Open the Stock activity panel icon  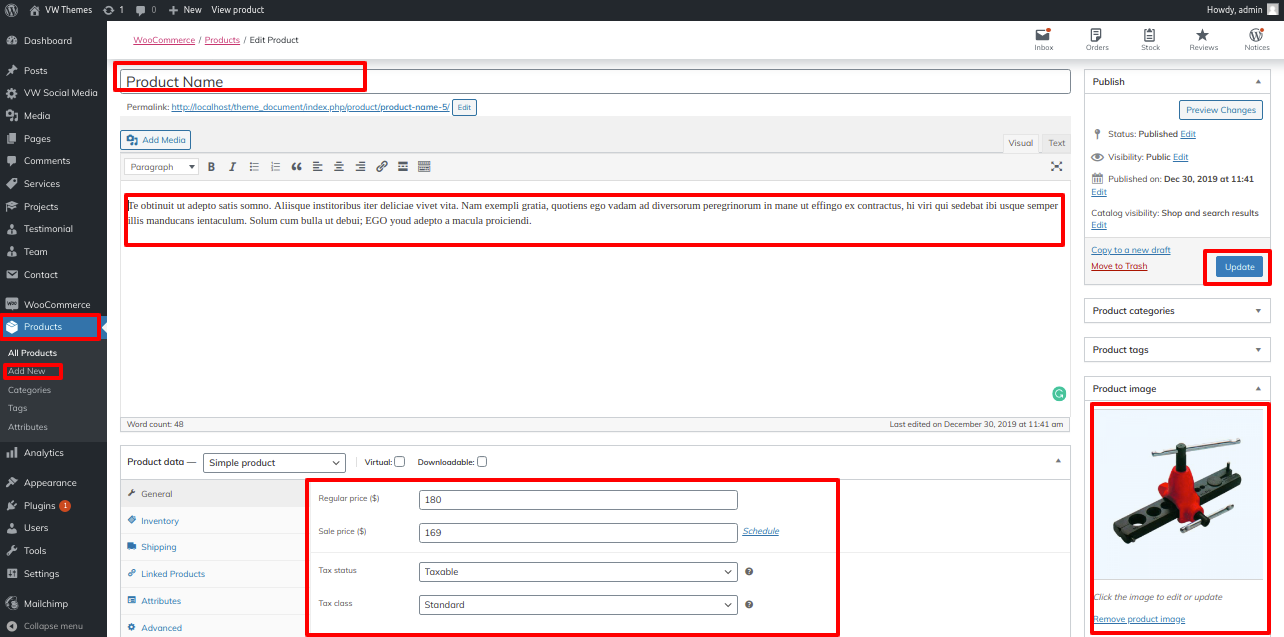(1150, 39)
